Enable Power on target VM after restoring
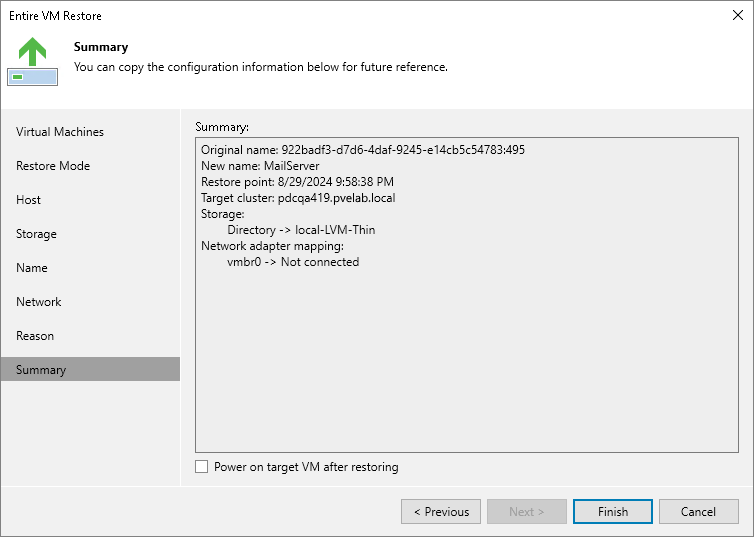This screenshot has height=537, width=754. tap(201, 467)
